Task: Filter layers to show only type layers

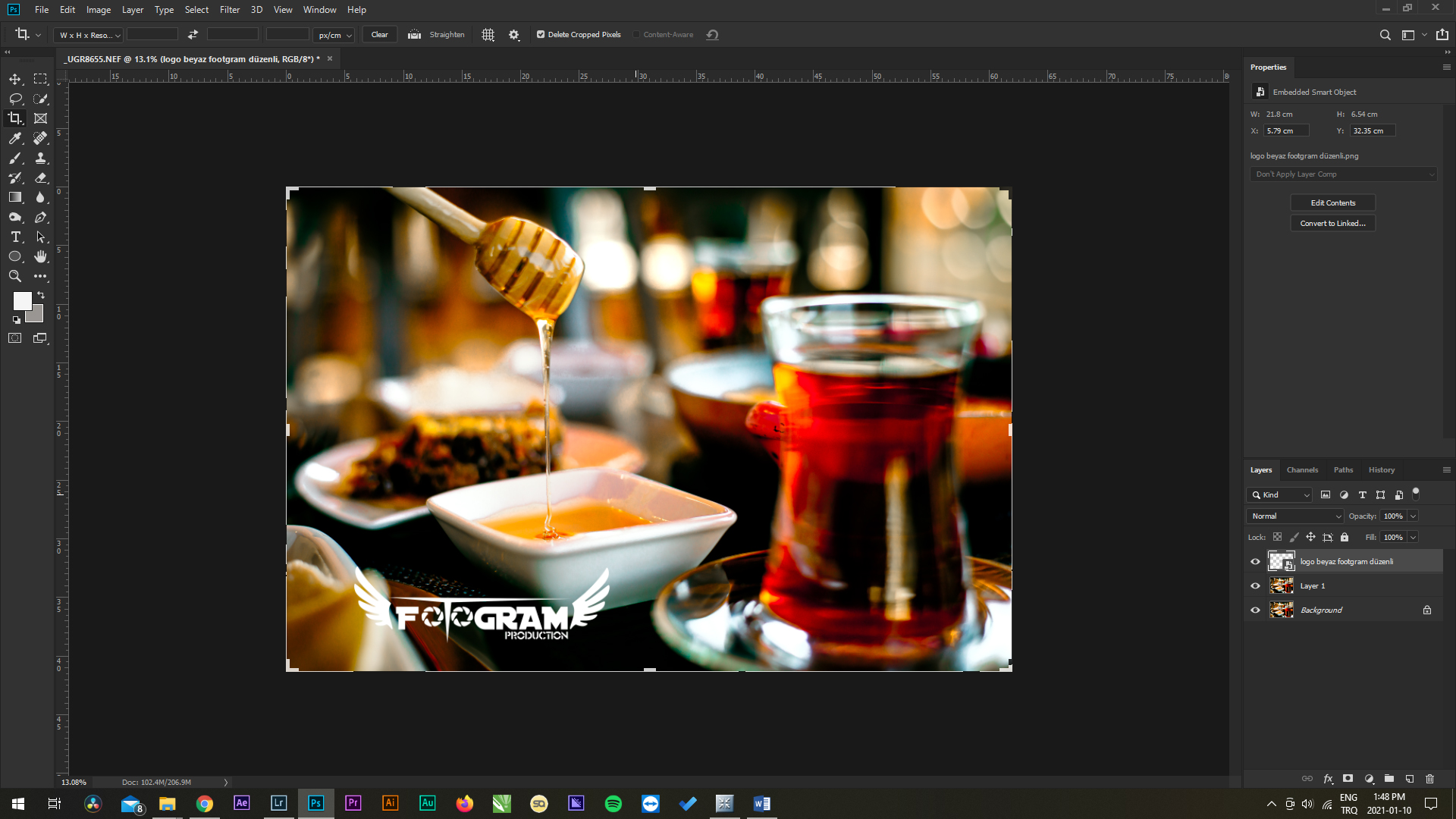Action: 1363,494
